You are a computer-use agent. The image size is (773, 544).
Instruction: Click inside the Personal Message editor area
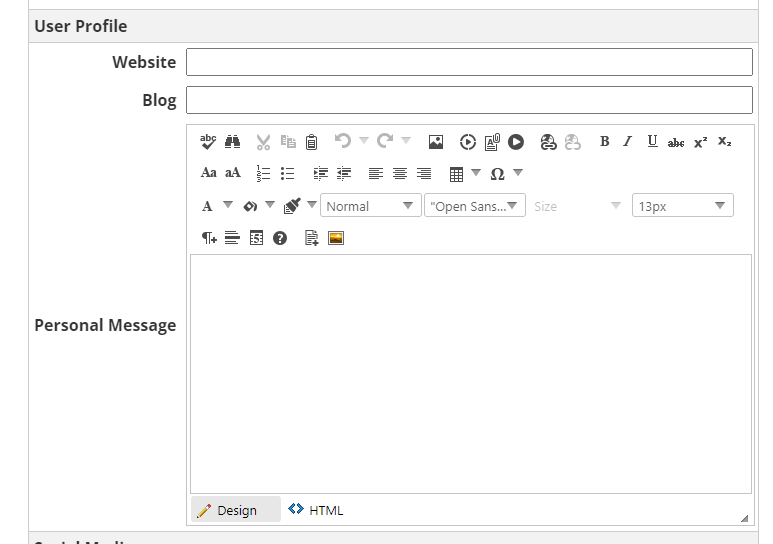tap(471, 374)
